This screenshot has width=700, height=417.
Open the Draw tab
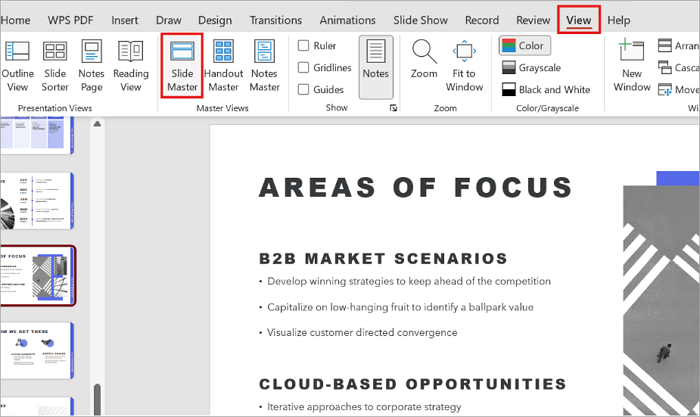click(169, 20)
